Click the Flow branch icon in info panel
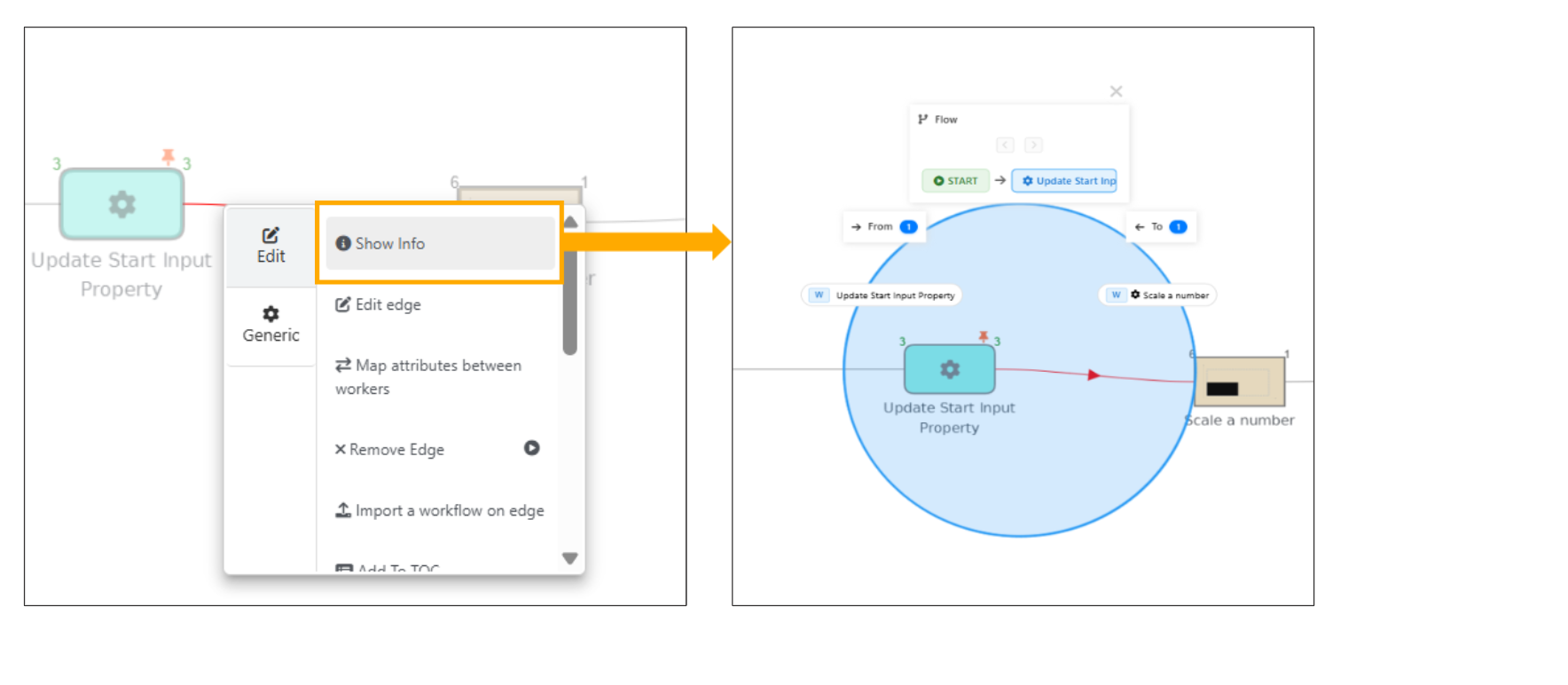This screenshot has width=1568, height=685. coord(923,119)
